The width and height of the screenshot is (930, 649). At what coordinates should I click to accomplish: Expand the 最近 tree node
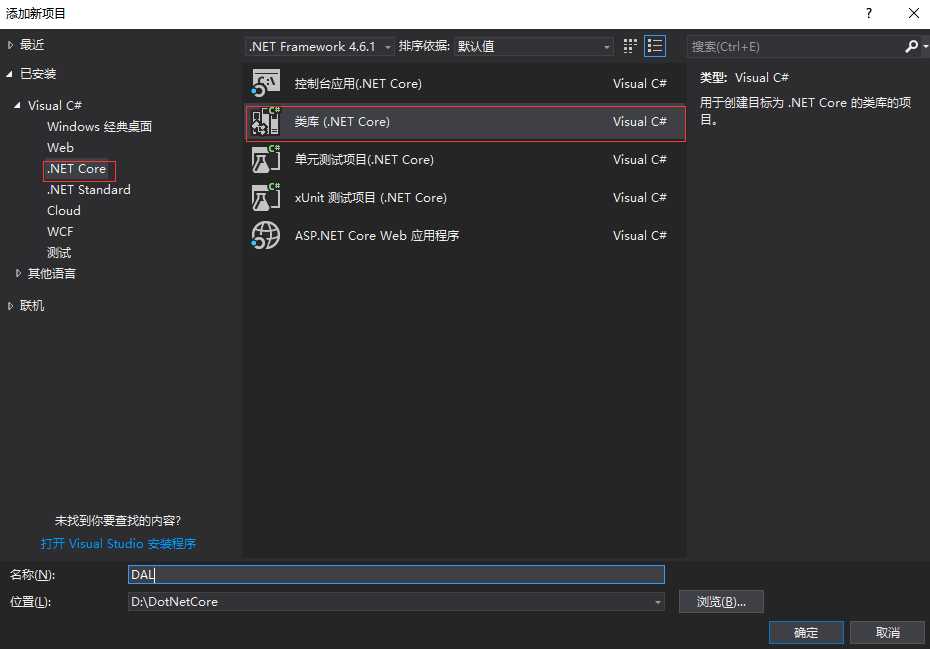pyautogui.click(x=10, y=45)
